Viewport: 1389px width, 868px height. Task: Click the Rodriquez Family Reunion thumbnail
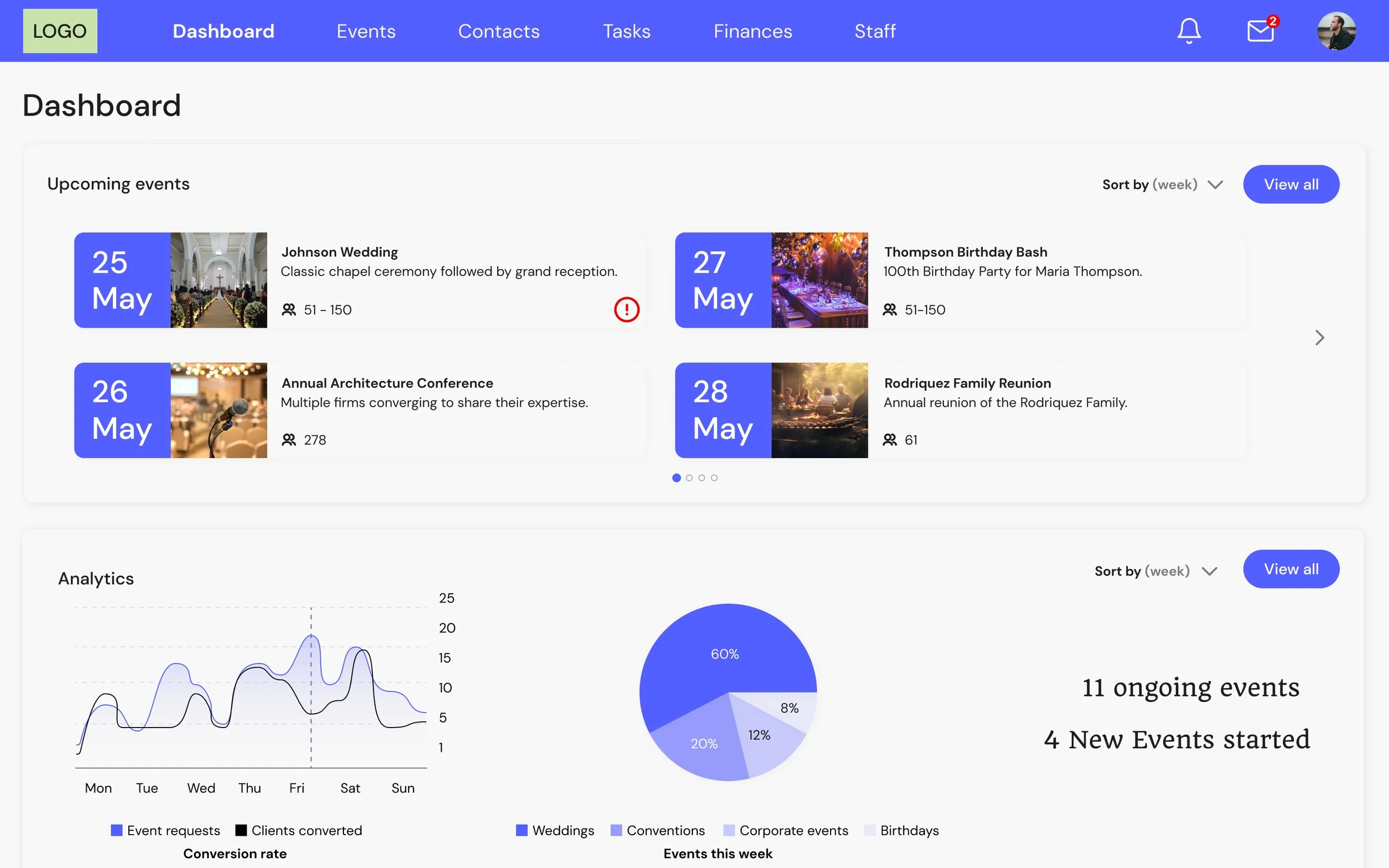pyautogui.click(x=820, y=410)
